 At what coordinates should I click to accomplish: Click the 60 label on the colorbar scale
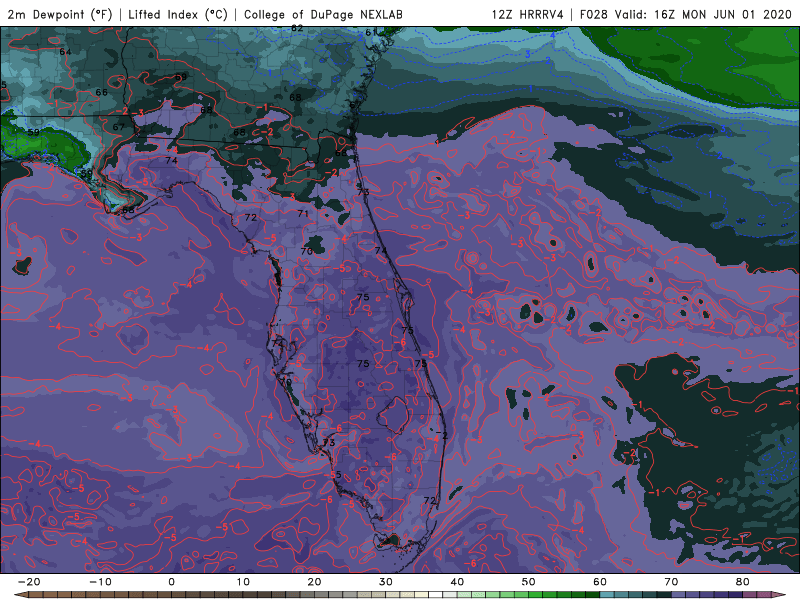[x=600, y=582]
